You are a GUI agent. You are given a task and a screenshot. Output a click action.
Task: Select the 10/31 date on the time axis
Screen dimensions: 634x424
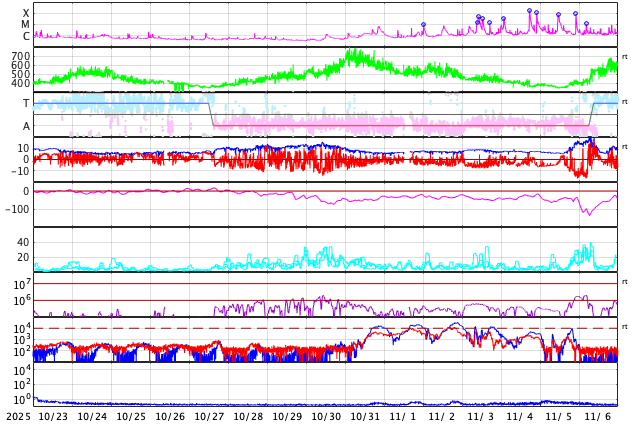pyautogui.click(x=366, y=417)
